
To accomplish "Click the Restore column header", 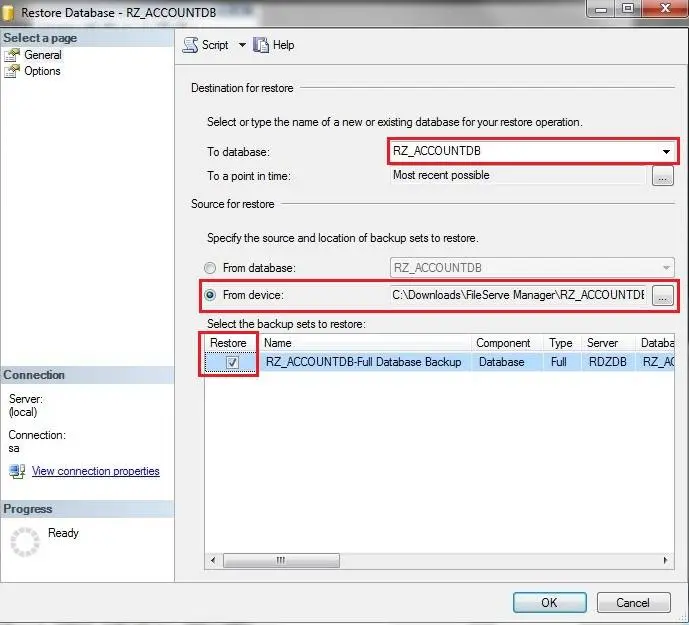I will click(228, 343).
